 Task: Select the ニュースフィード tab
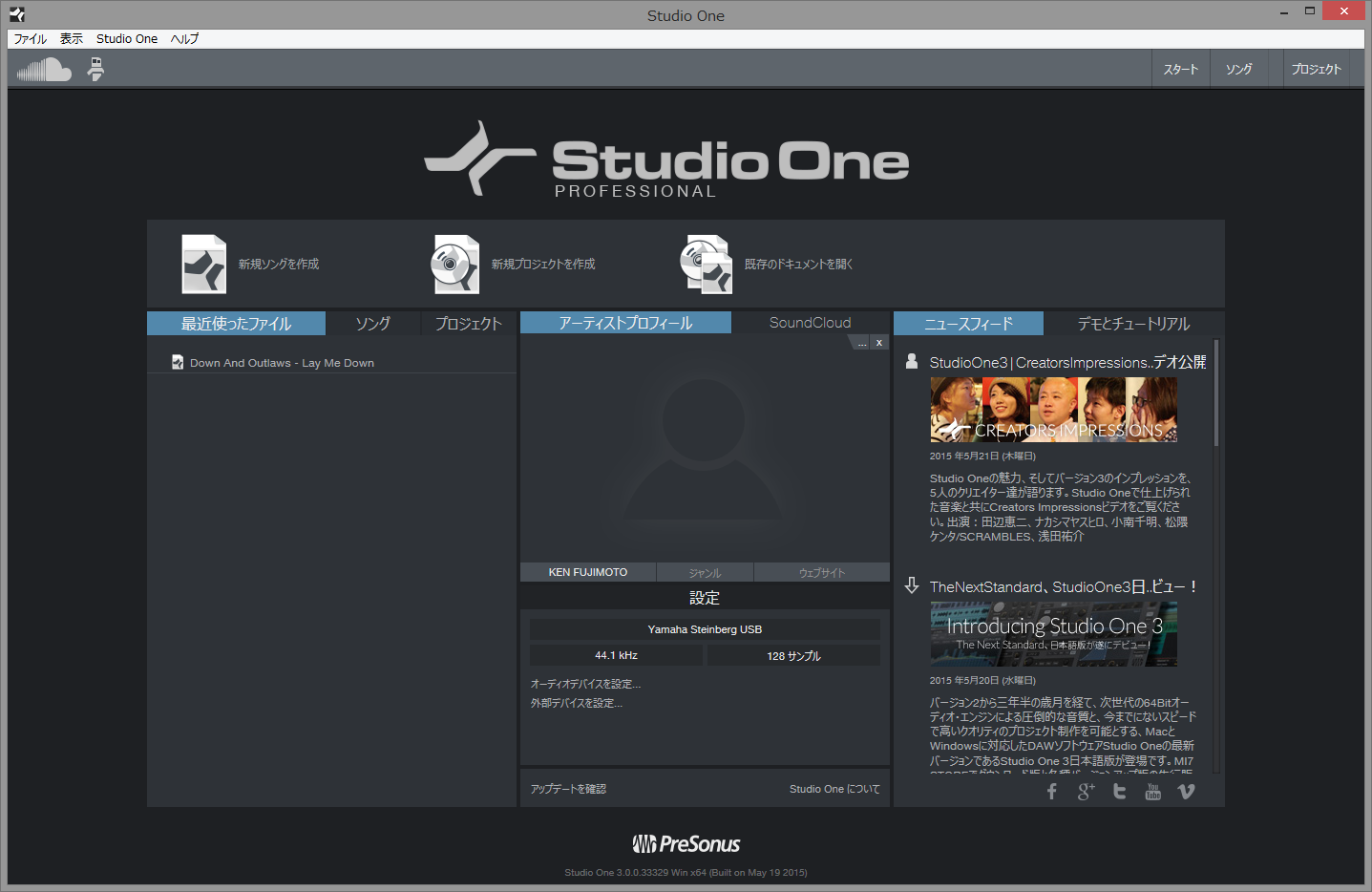coord(968,324)
